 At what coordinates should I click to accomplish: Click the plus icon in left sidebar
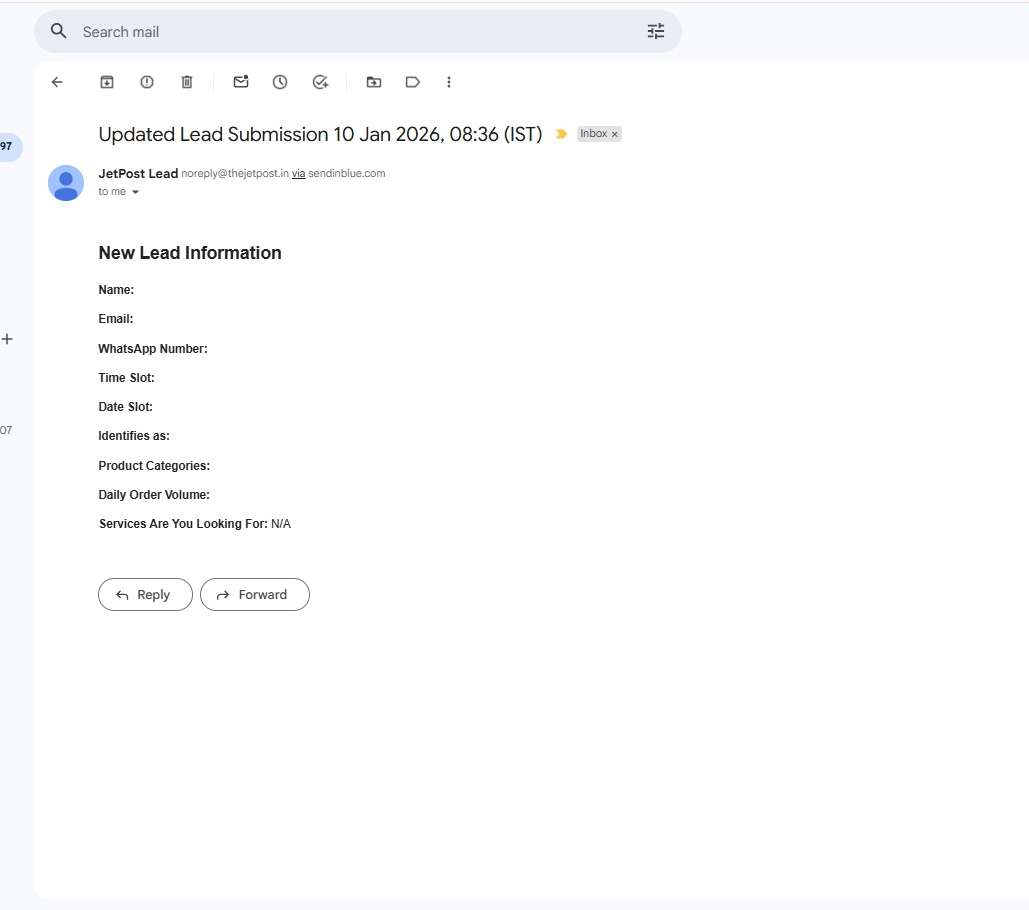(x=7, y=339)
